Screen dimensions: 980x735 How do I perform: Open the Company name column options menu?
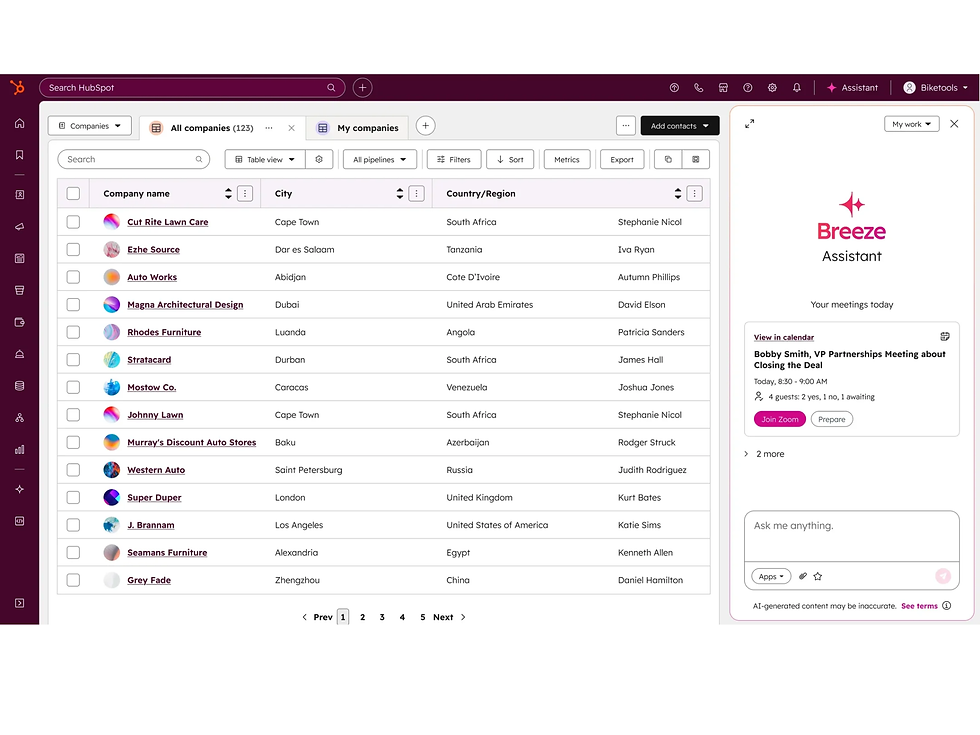(x=245, y=194)
